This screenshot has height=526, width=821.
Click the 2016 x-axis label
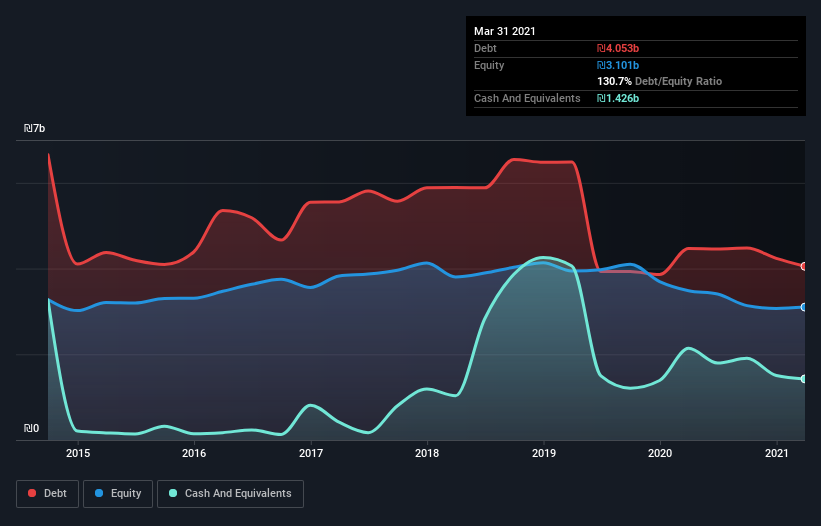(194, 453)
